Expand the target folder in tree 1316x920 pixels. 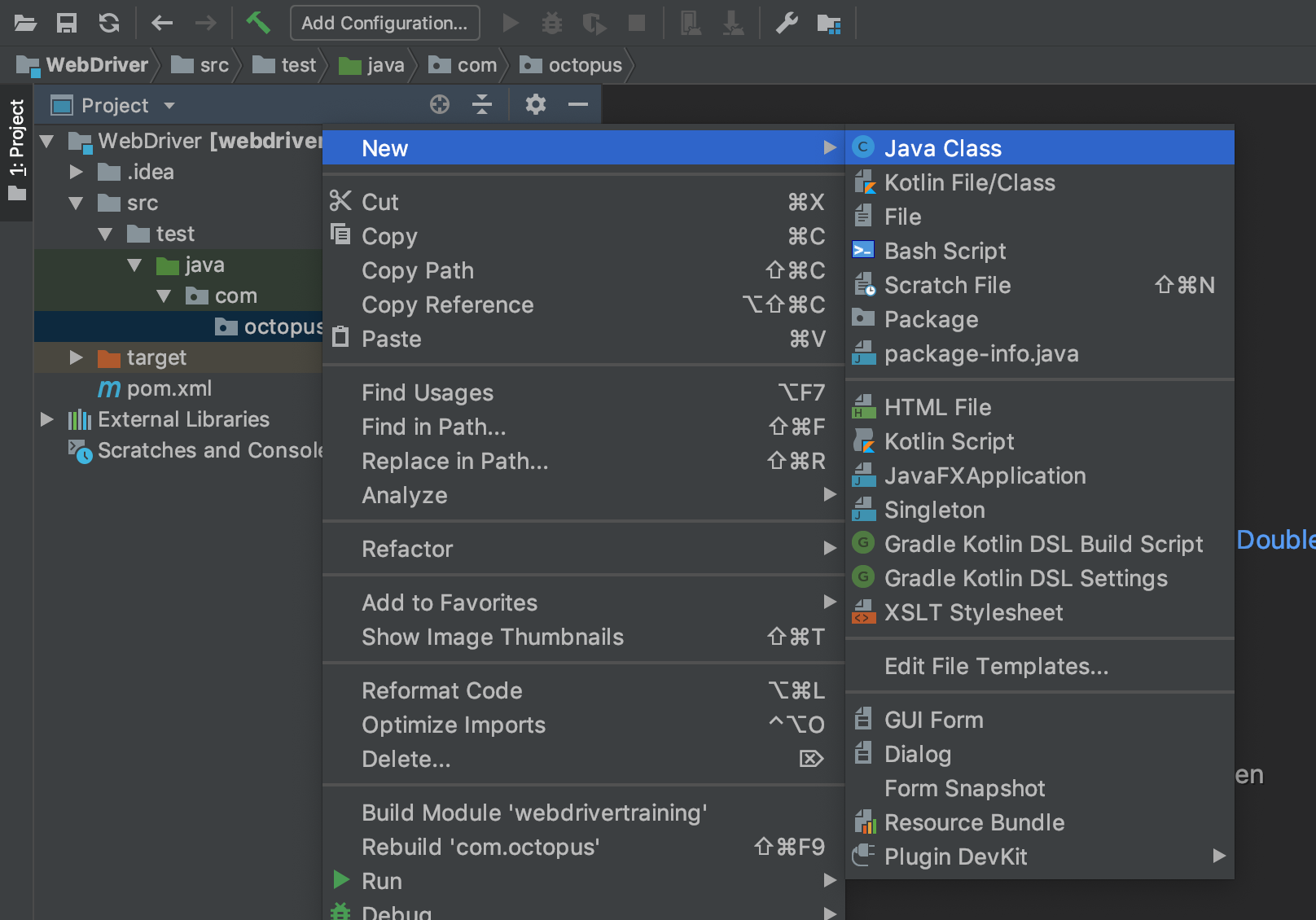pyautogui.click(x=77, y=357)
